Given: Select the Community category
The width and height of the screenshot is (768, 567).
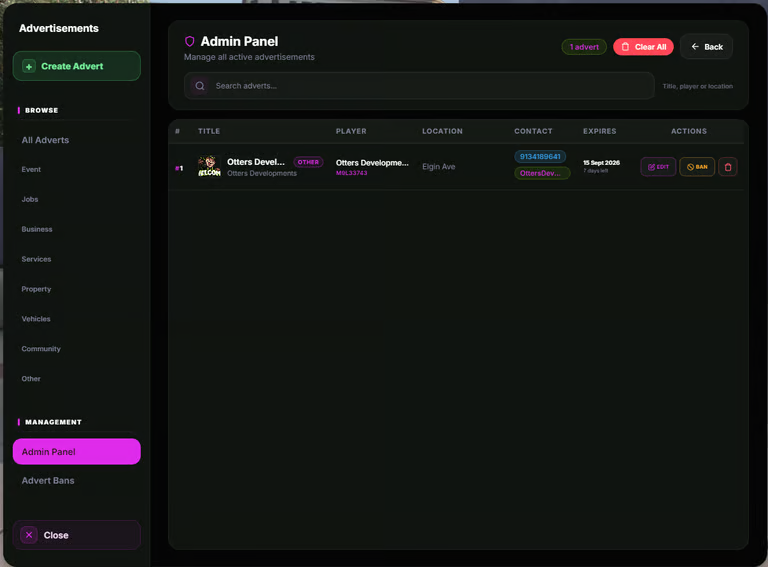Looking at the screenshot, I should 41,349.
